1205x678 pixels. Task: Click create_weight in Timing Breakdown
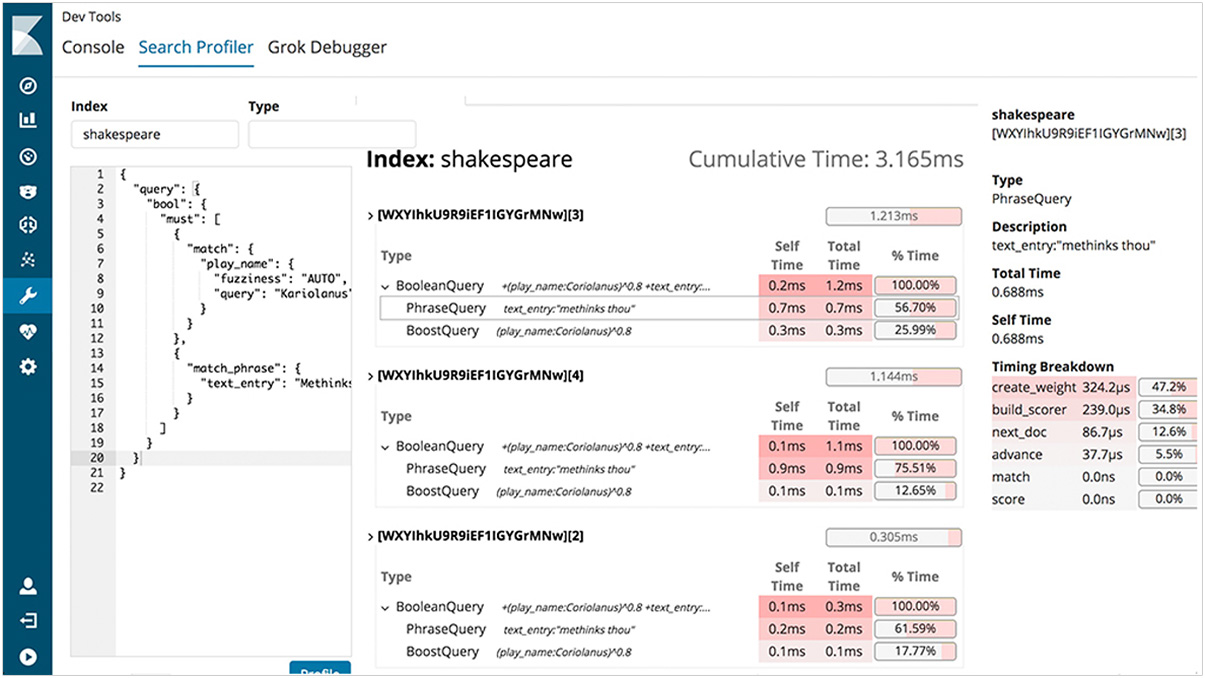[1034, 387]
